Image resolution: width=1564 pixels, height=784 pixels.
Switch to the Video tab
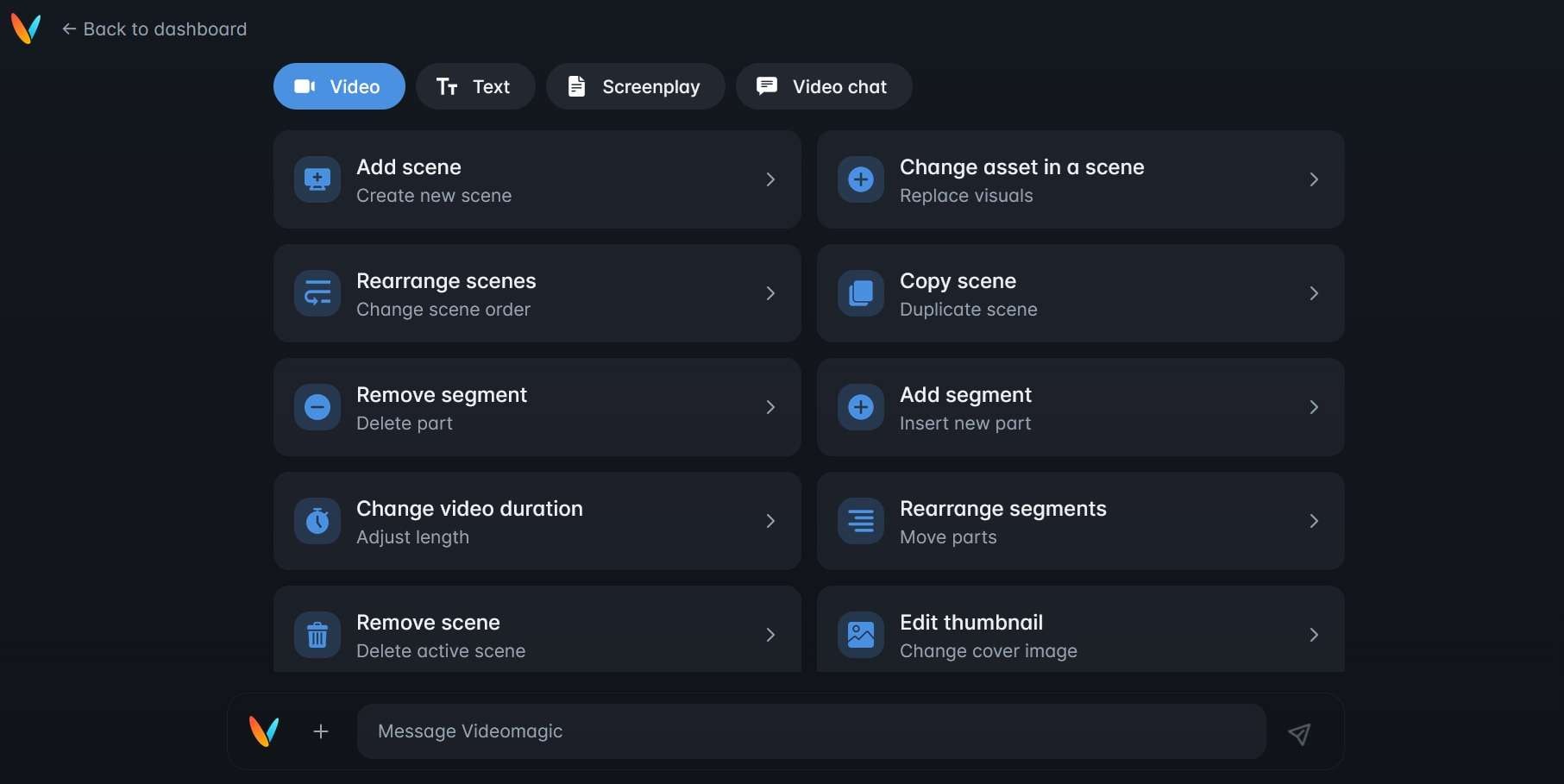click(x=339, y=86)
